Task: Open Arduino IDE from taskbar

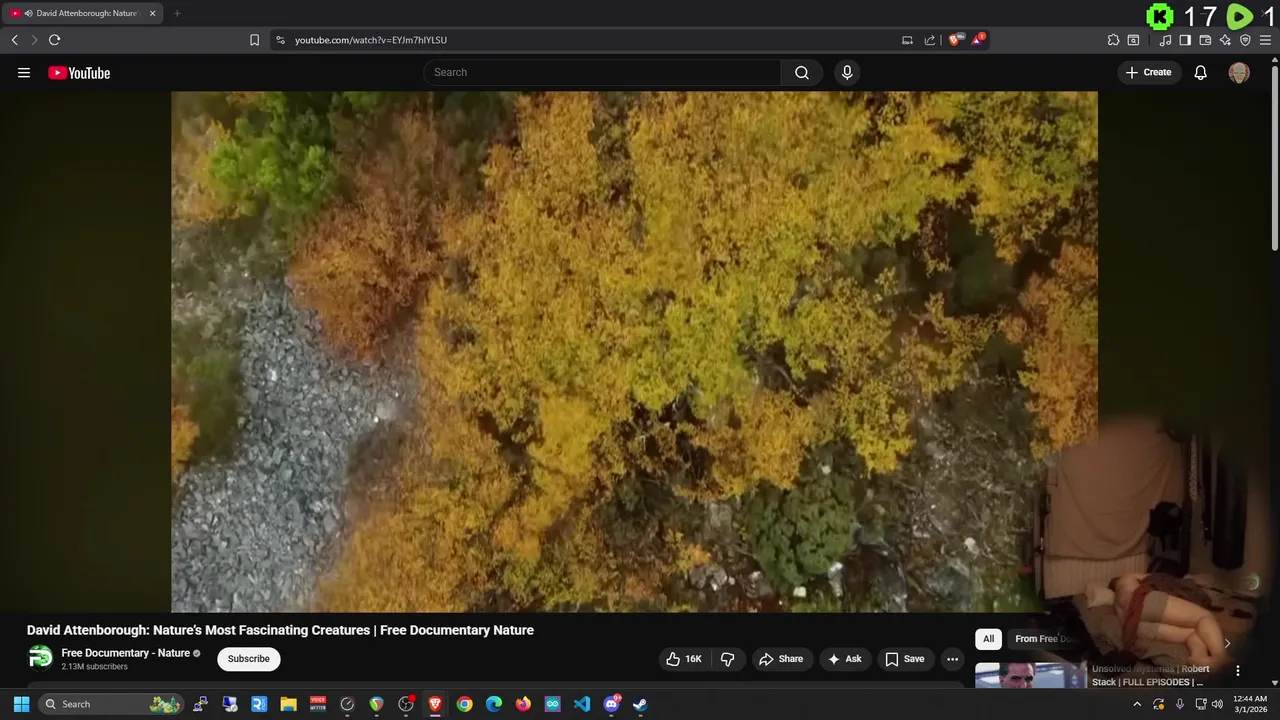Action: click(x=552, y=704)
